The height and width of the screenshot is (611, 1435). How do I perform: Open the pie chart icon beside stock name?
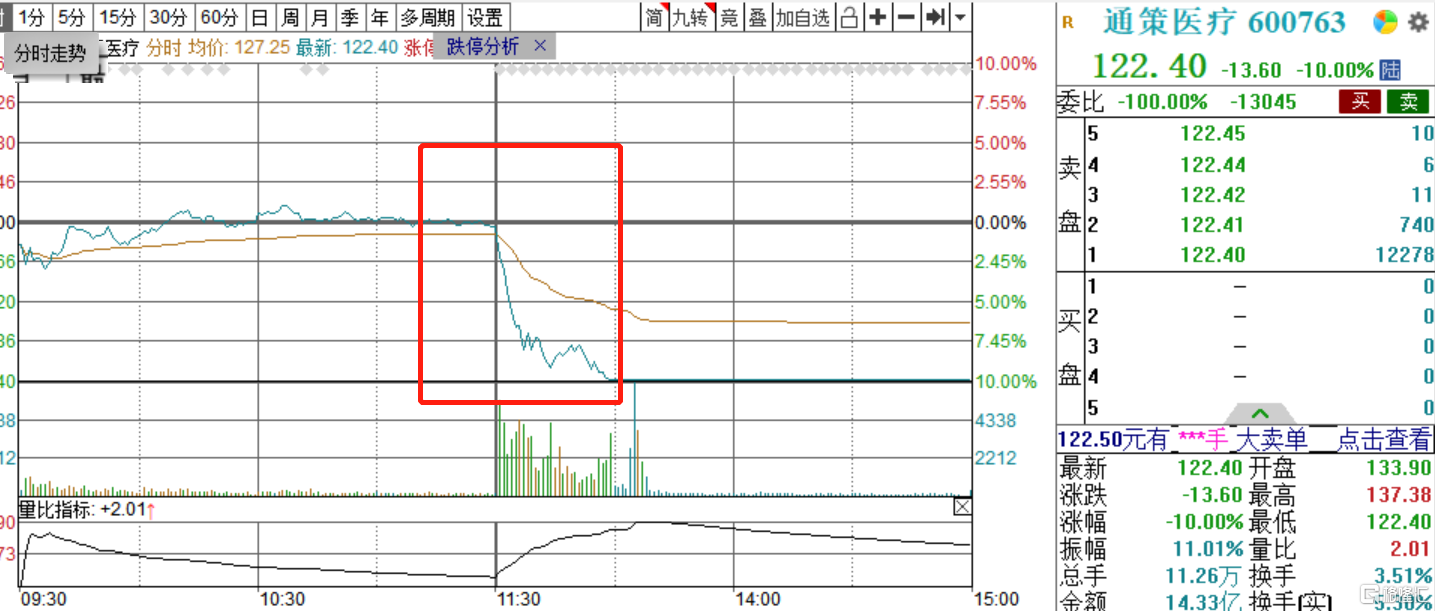1384,22
